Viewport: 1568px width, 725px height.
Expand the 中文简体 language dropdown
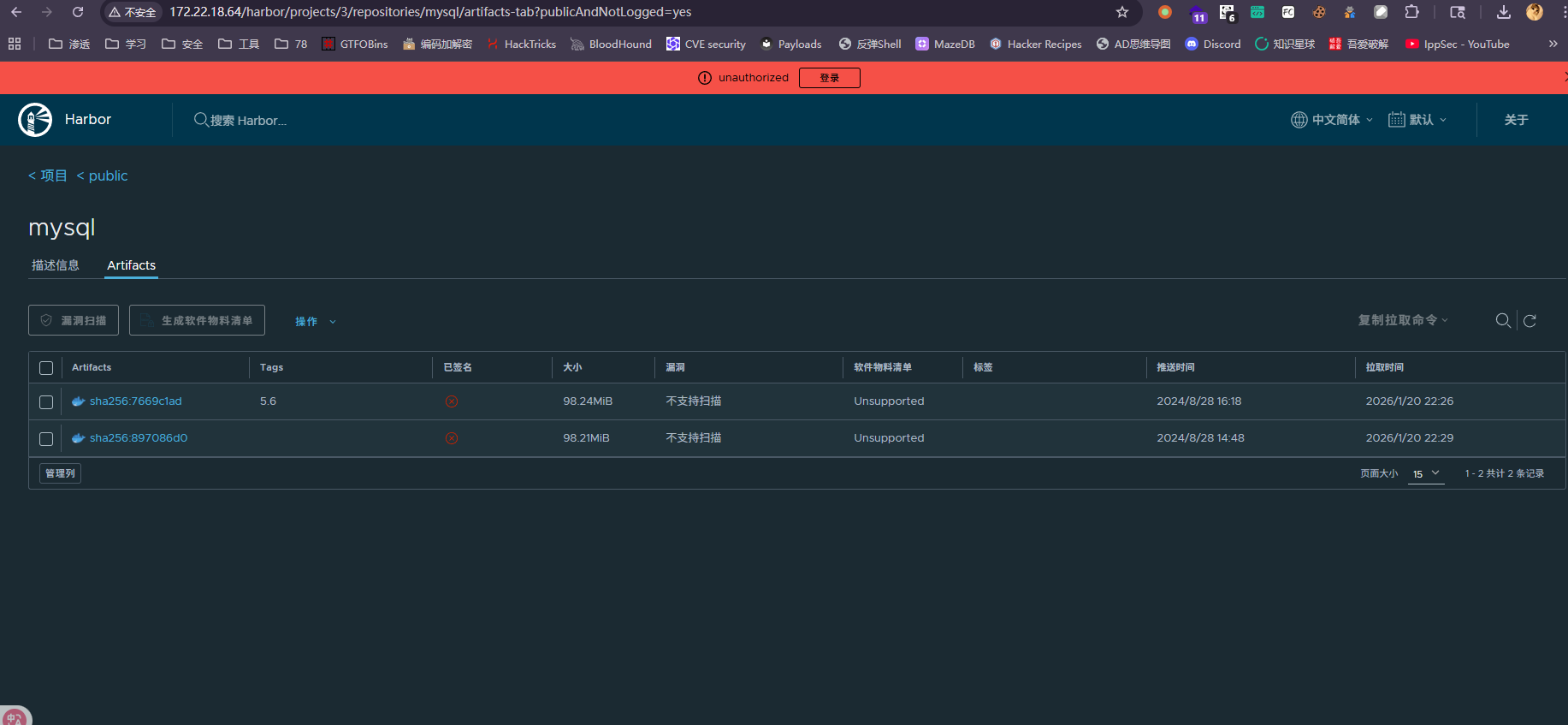[1332, 120]
